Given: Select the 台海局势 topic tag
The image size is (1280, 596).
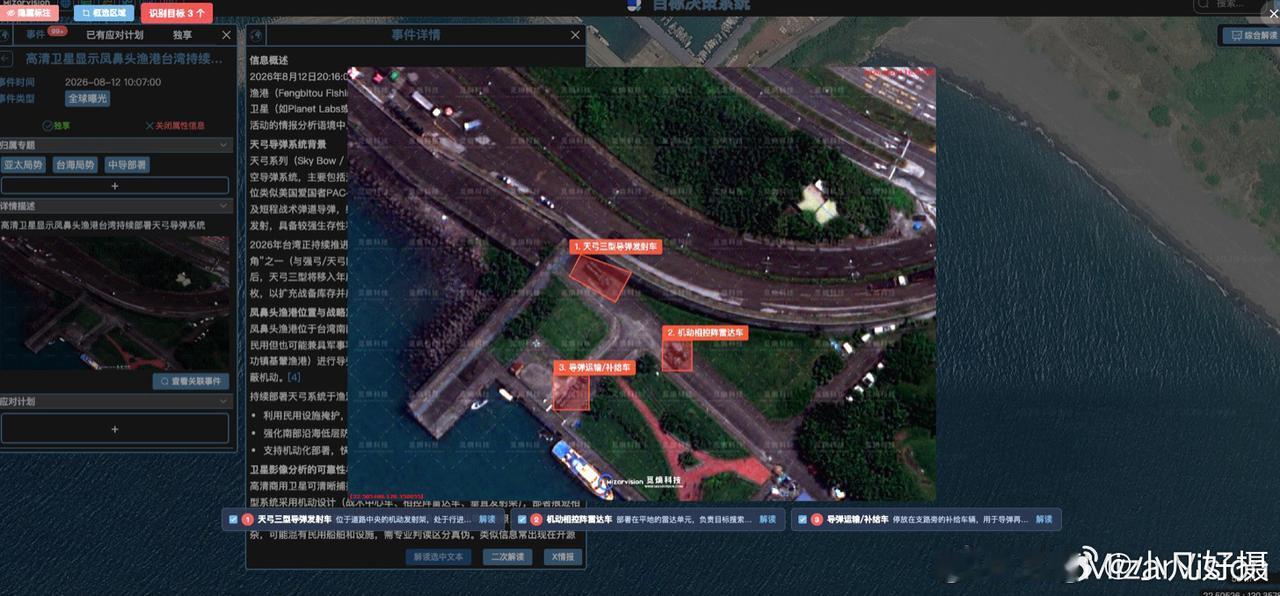Looking at the screenshot, I should point(75,165).
